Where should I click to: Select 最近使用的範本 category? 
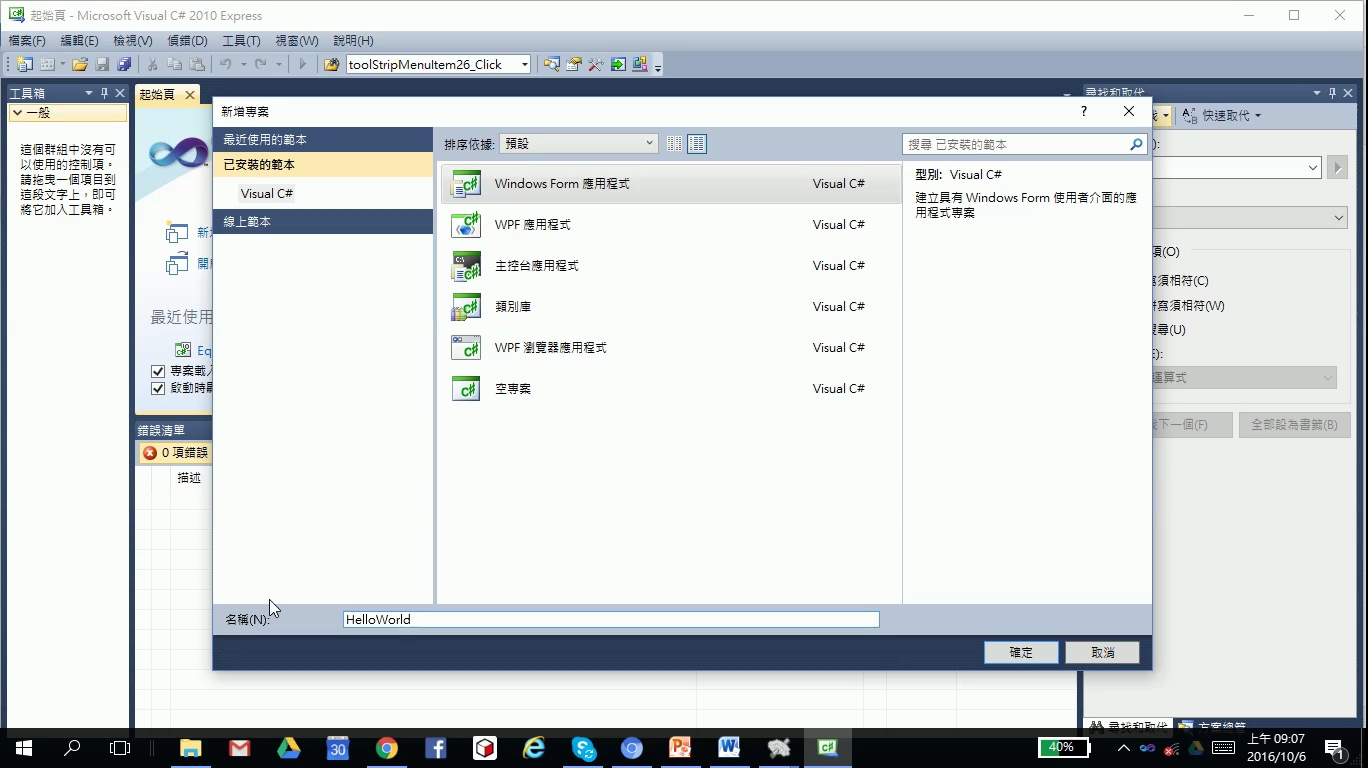(x=323, y=140)
